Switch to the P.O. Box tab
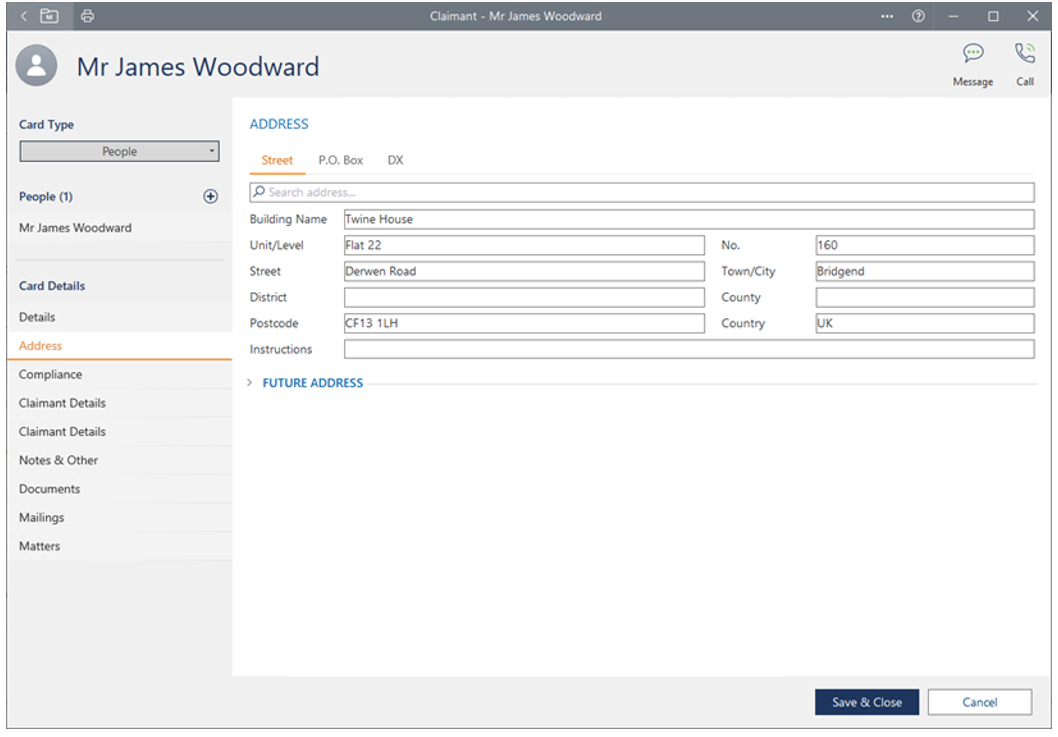This screenshot has width=1058, height=737. pyautogui.click(x=340, y=160)
